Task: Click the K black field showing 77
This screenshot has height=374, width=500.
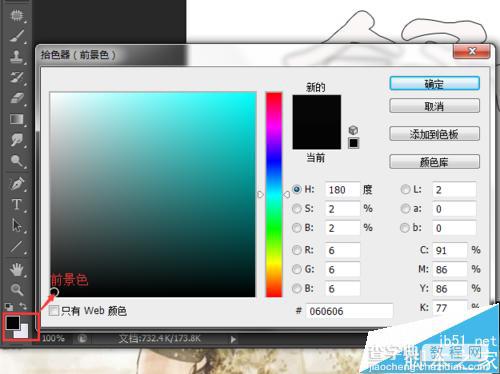Action: pos(450,308)
